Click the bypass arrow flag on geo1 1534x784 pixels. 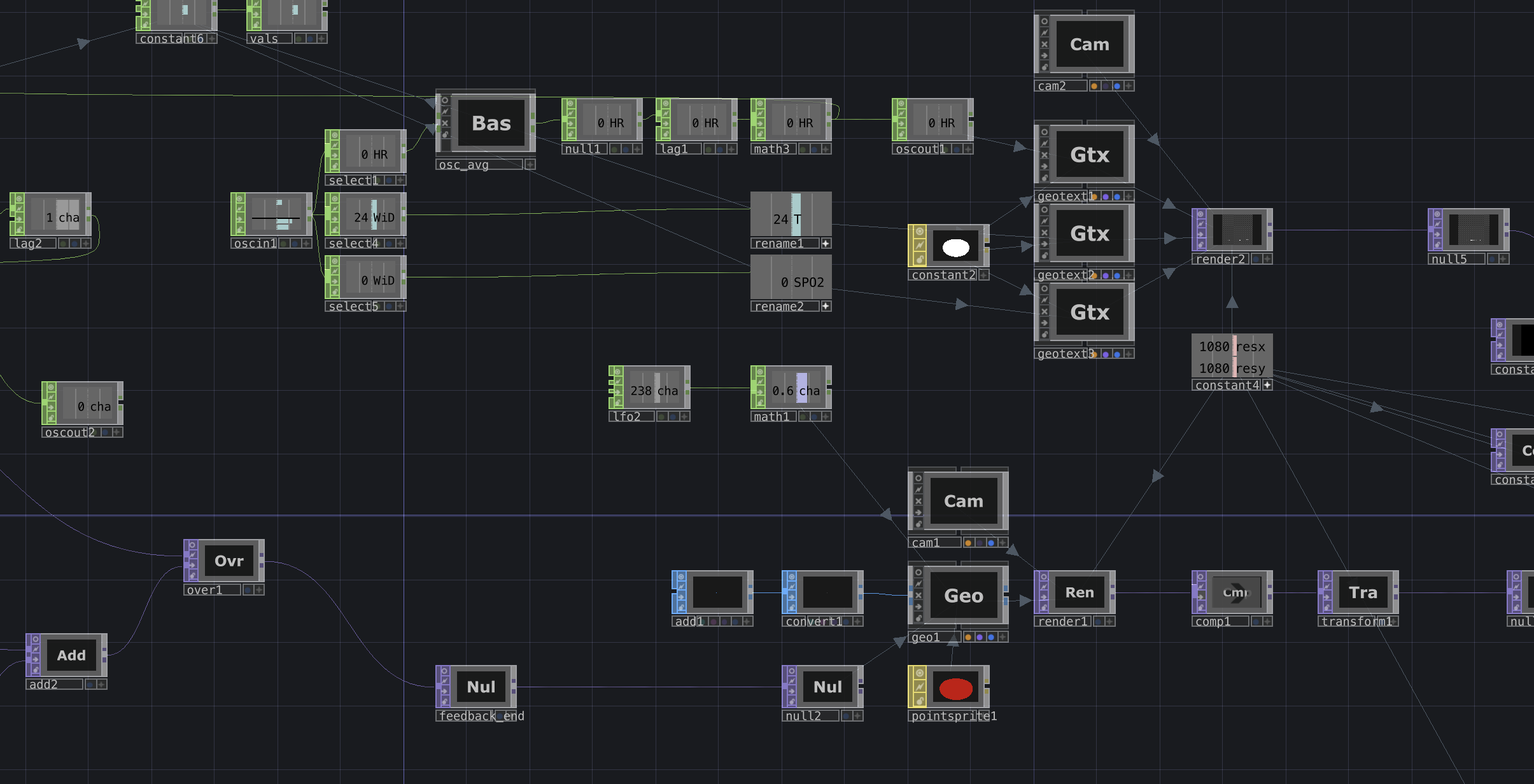coord(918,606)
